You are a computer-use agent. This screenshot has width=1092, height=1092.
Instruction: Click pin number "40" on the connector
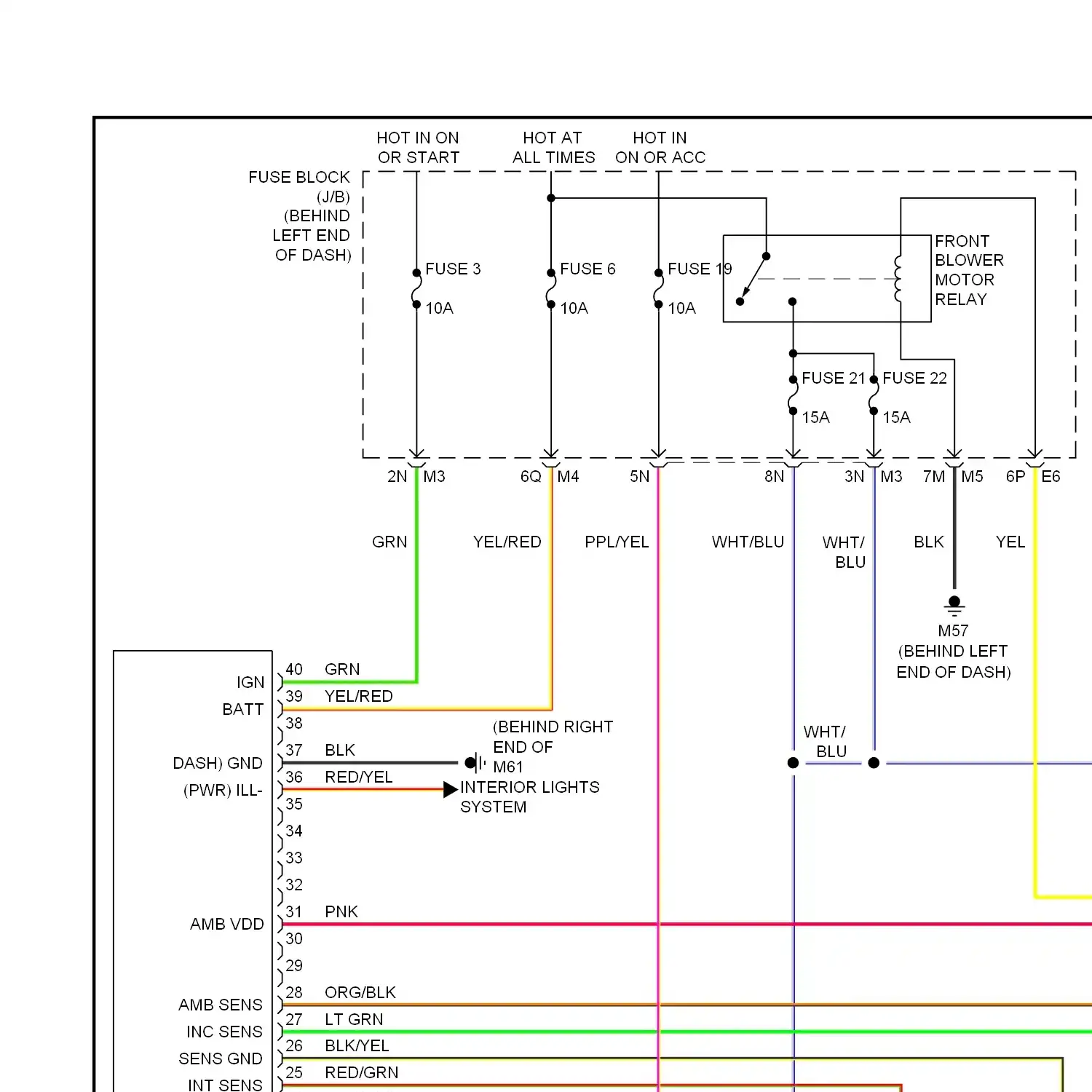tap(294, 670)
